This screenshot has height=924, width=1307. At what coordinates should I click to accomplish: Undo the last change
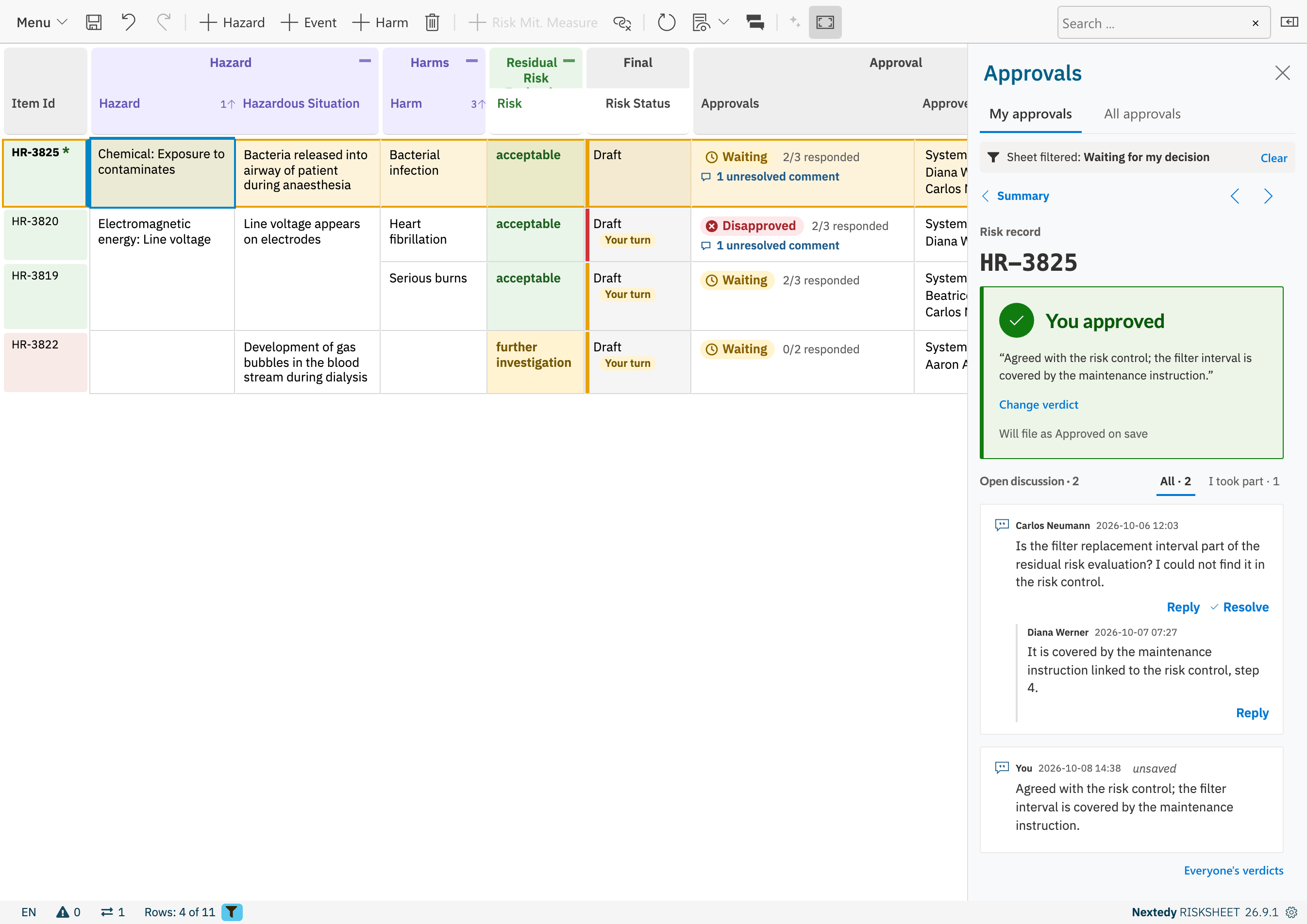pos(129,23)
